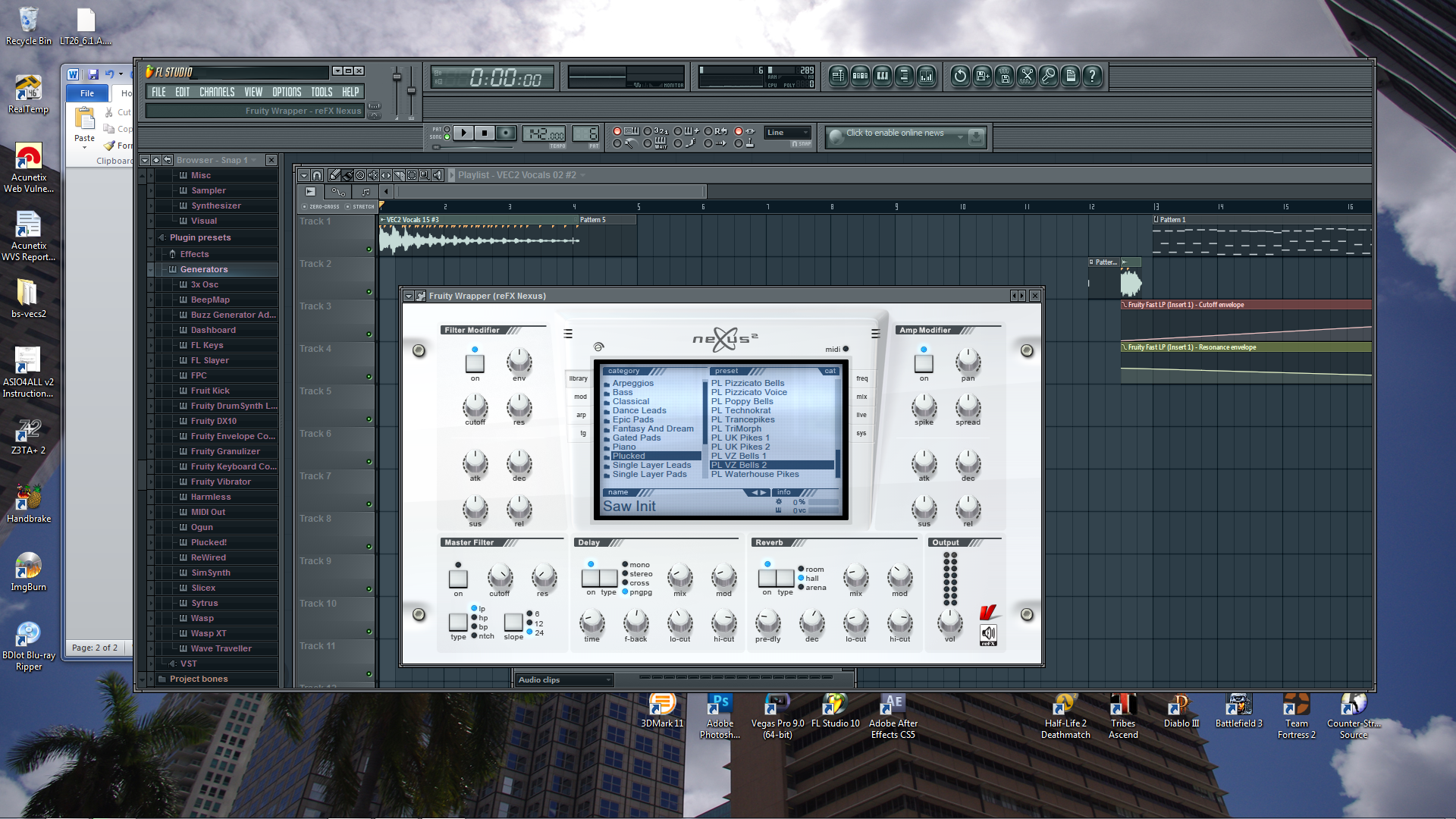
Task: Open the project info document icon
Action: [x=1070, y=76]
